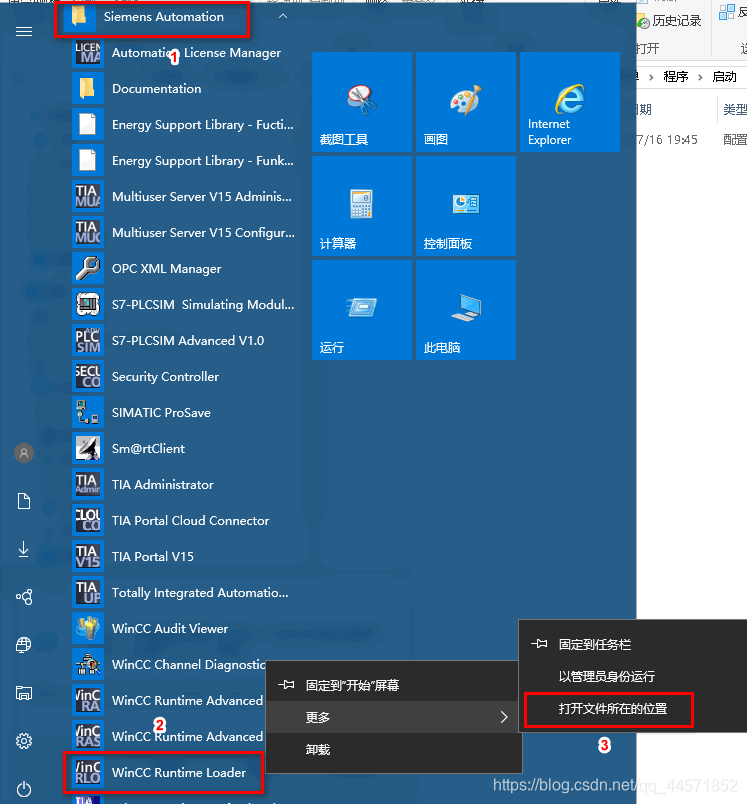Open WinCC Audit Viewer icon
This screenshot has height=804, width=747.
click(x=88, y=628)
